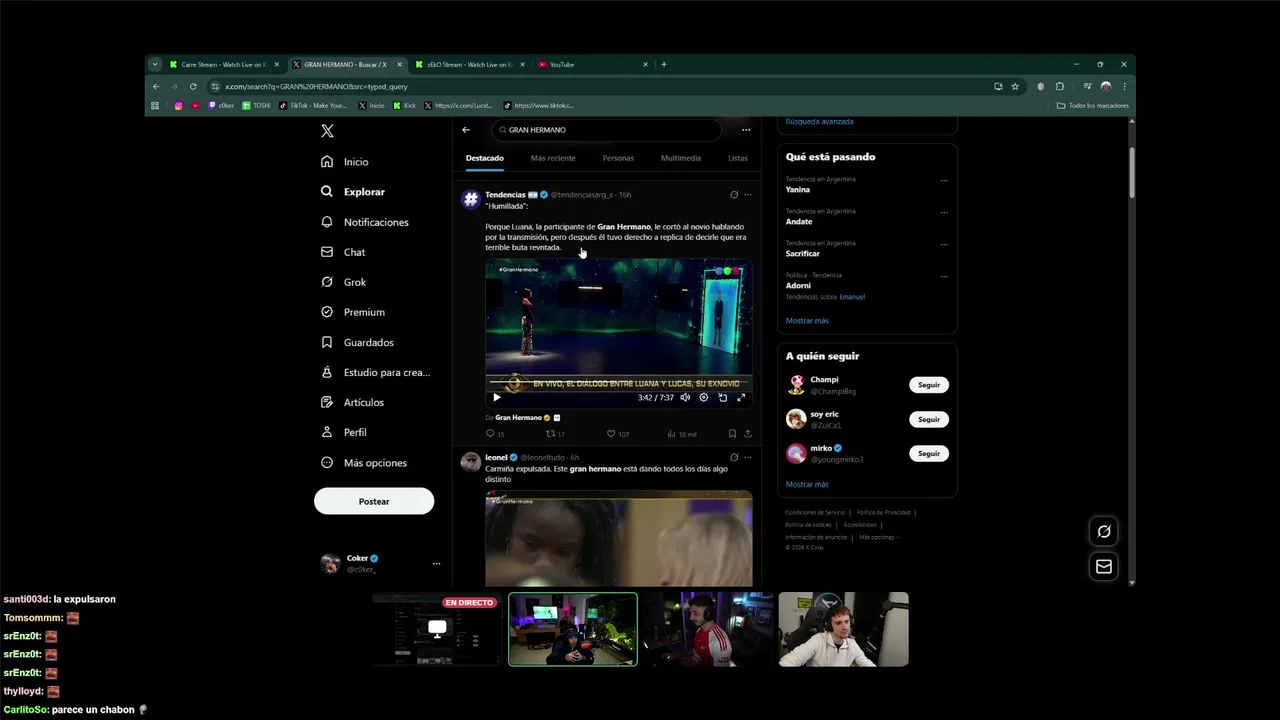Click Mostrar más under trends
1280x720 pixels.
pyautogui.click(x=807, y=321)
